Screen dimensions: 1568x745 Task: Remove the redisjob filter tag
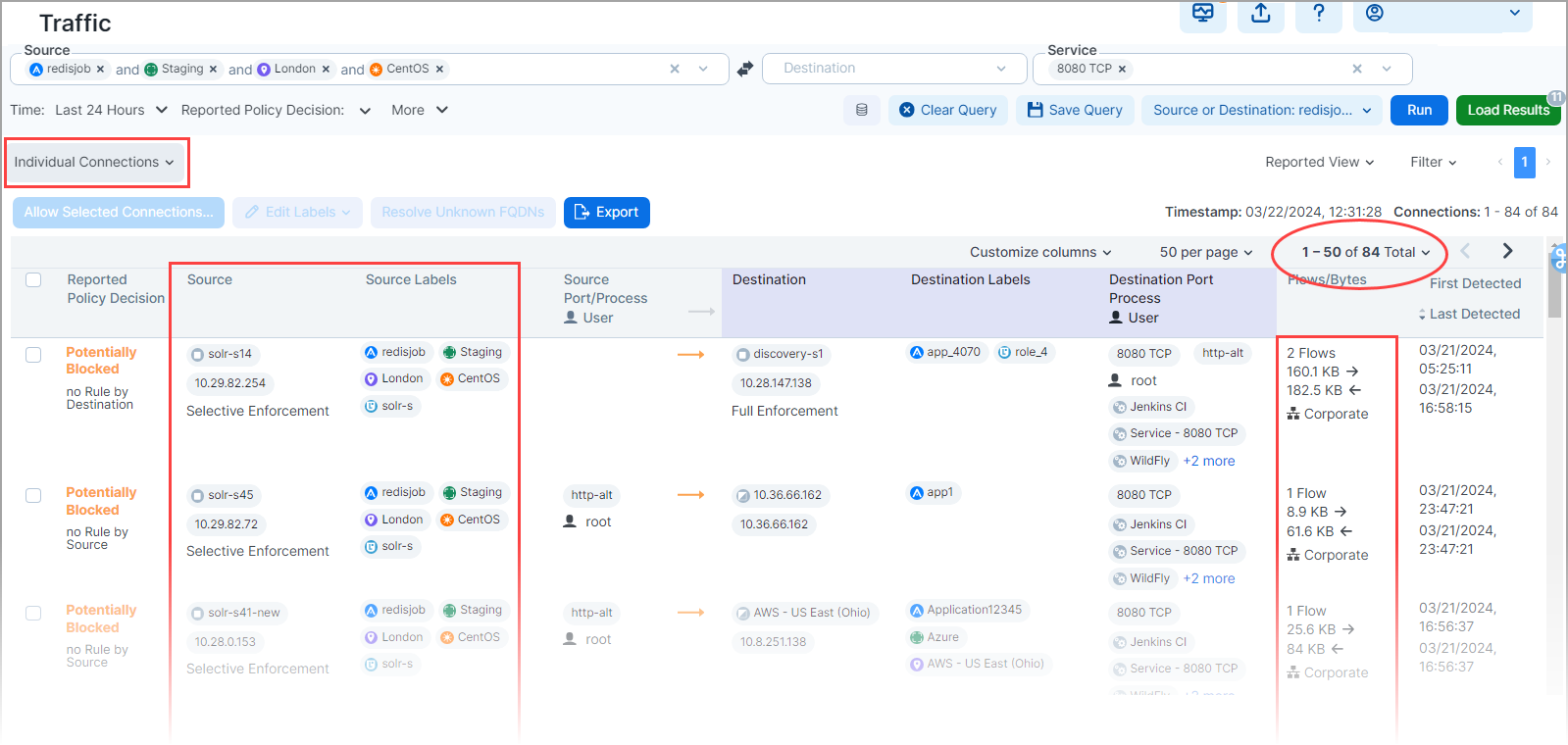(x=100, y=70)
